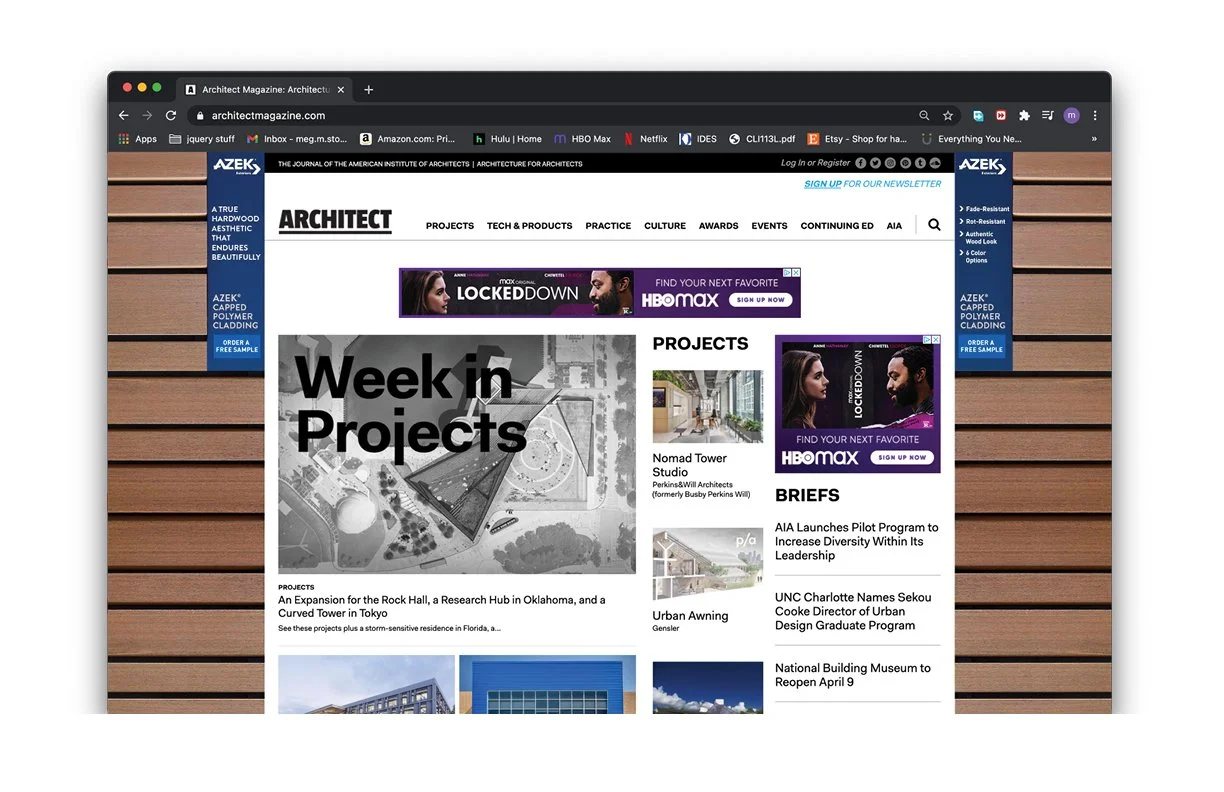The image size is (1224, 792).
Task: Click the 'Urban Awning' project title
Action: coord(690,616)
